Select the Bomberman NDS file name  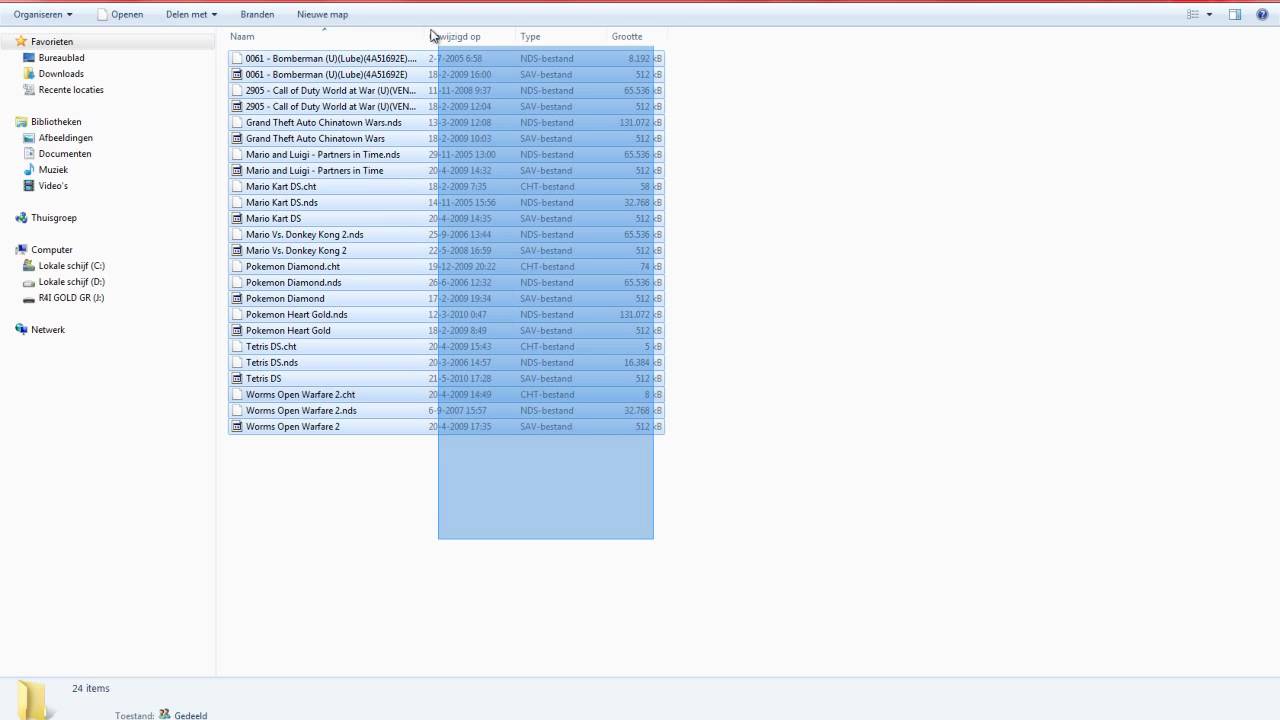tap(331, 58)
